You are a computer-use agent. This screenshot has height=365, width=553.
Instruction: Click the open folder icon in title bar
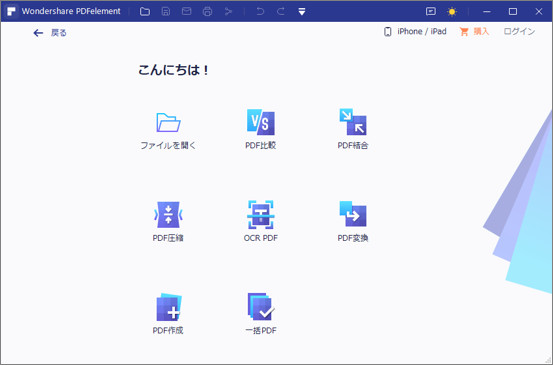pos(145,11)
